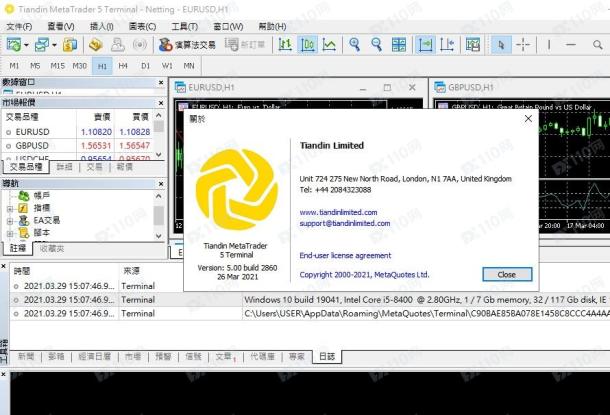Expand the 指標 tree node in Navigator
This screenshot has height=415, width=610.
click(x=10, y=208)
